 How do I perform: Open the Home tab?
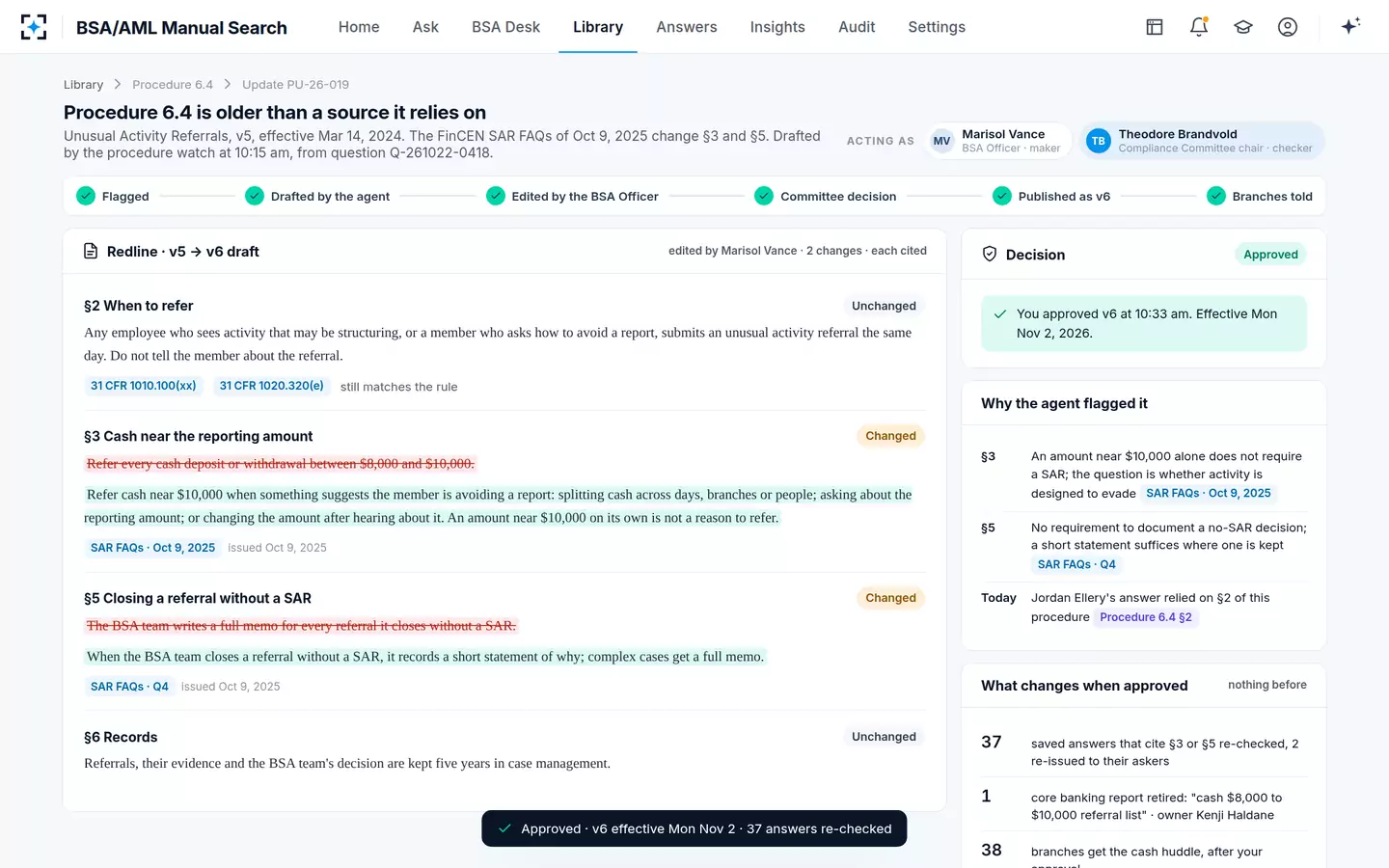(359, 27)
